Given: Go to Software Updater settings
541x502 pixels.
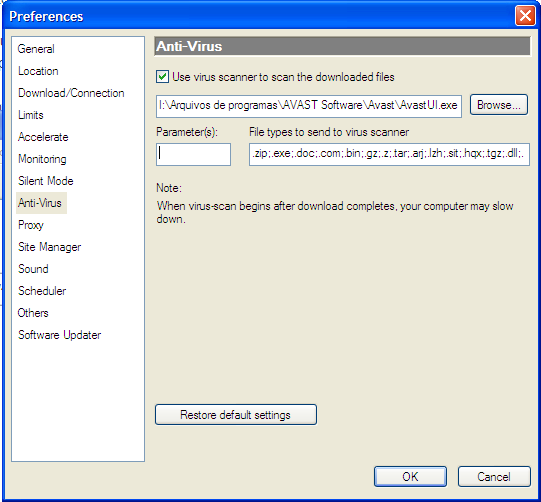Looking at the screenshot, I should click(59, 335).
